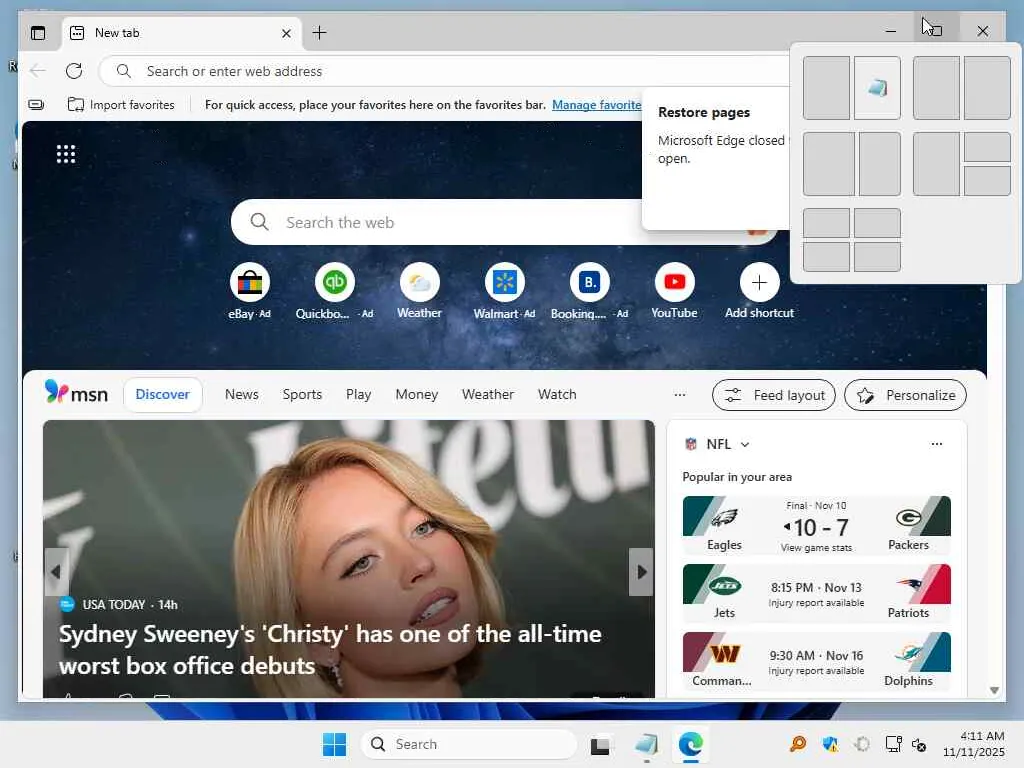The height and width of the screenshot is (768, 1024).
Task: Choose the top-left quadrant snap zone
Action: coord(826,223)
